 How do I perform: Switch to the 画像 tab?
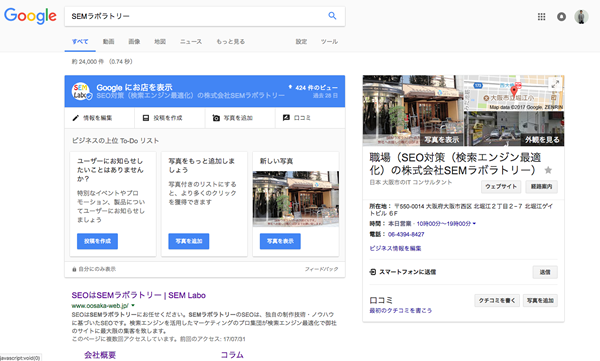click(134, 41)
